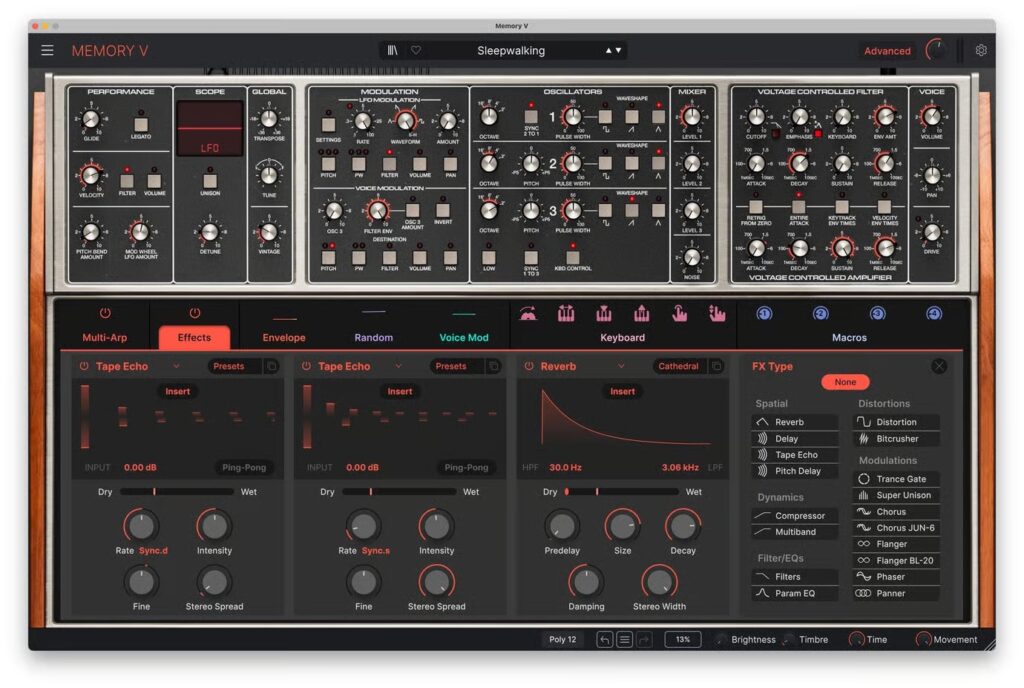
Task: Select the Macro 1 icon
Action: pyautogui.click(x=764, y=314)
